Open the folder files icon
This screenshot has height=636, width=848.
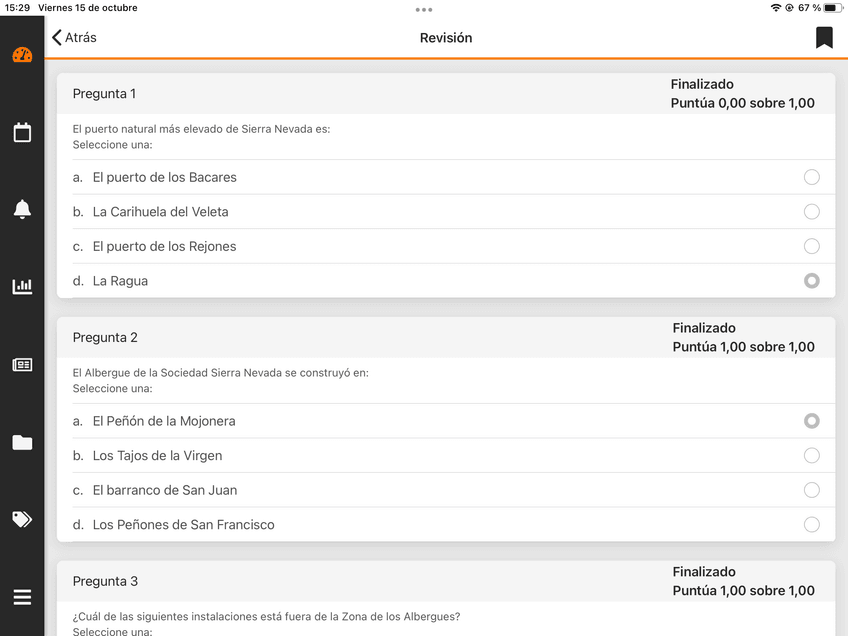tap(22, 442)
